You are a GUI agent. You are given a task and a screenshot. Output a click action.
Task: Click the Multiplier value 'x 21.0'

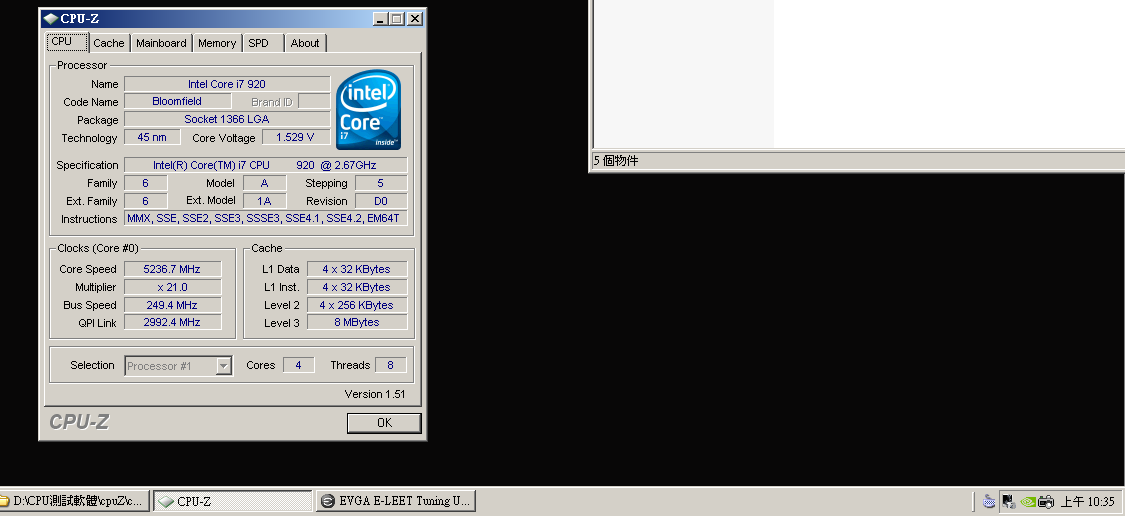point(172,287)
